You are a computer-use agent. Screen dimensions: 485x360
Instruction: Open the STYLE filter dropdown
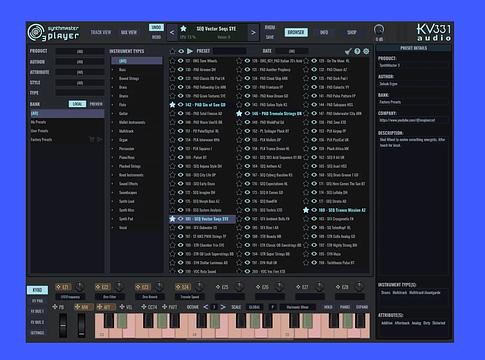[80, 83]
